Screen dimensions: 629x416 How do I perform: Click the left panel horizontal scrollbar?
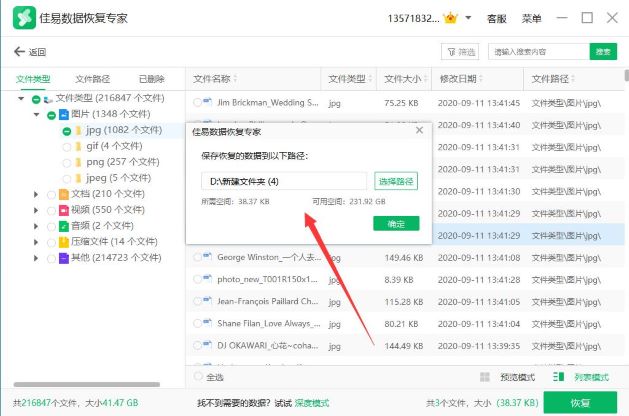pos(87,384)
